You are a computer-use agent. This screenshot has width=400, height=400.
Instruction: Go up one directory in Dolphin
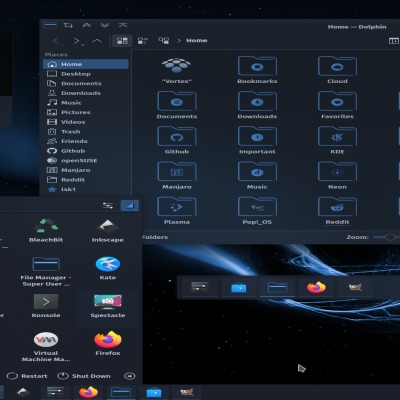pos(97,41)
